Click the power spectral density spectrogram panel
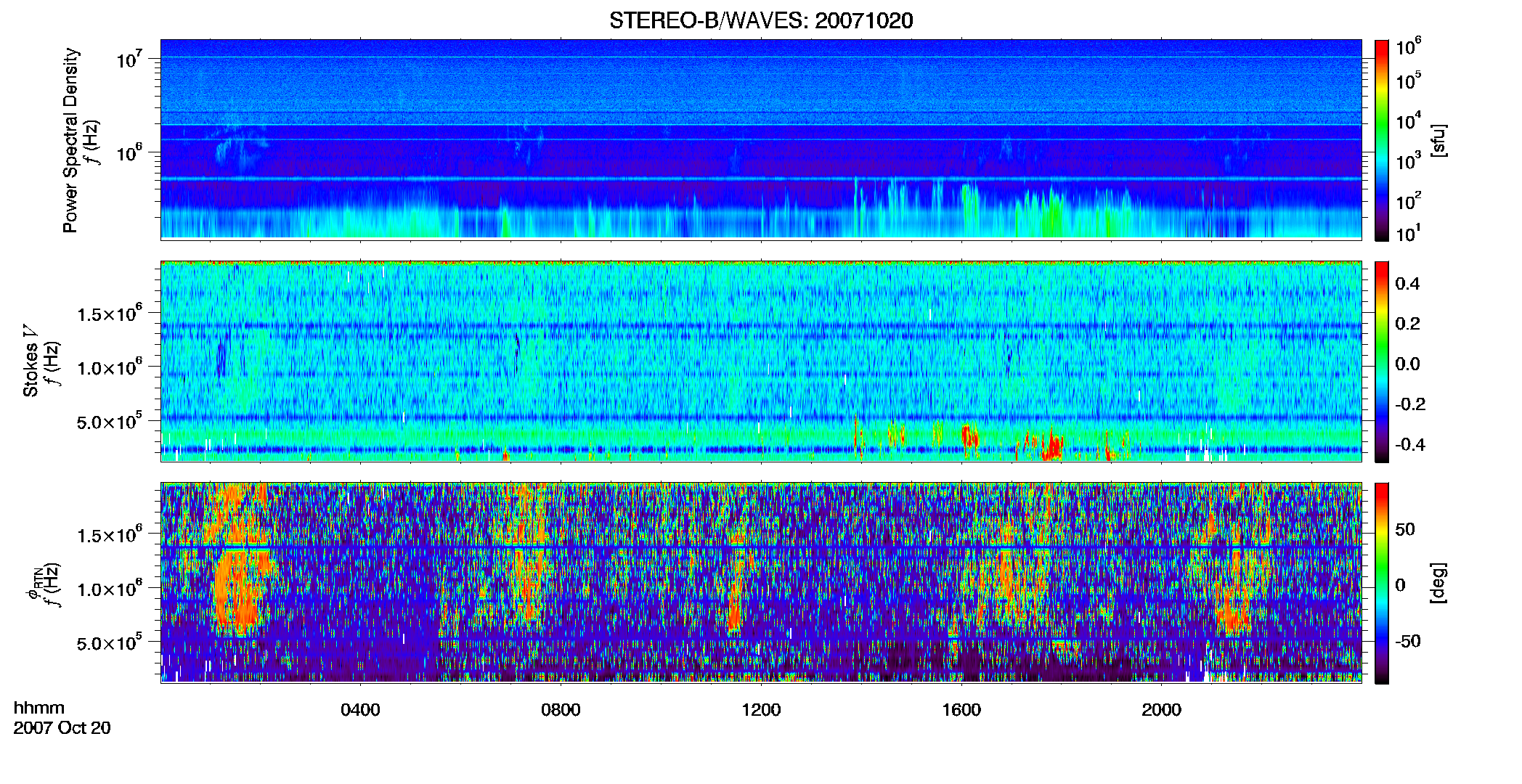This screenshot has height=784, width=1522. [x=761, y=139]
